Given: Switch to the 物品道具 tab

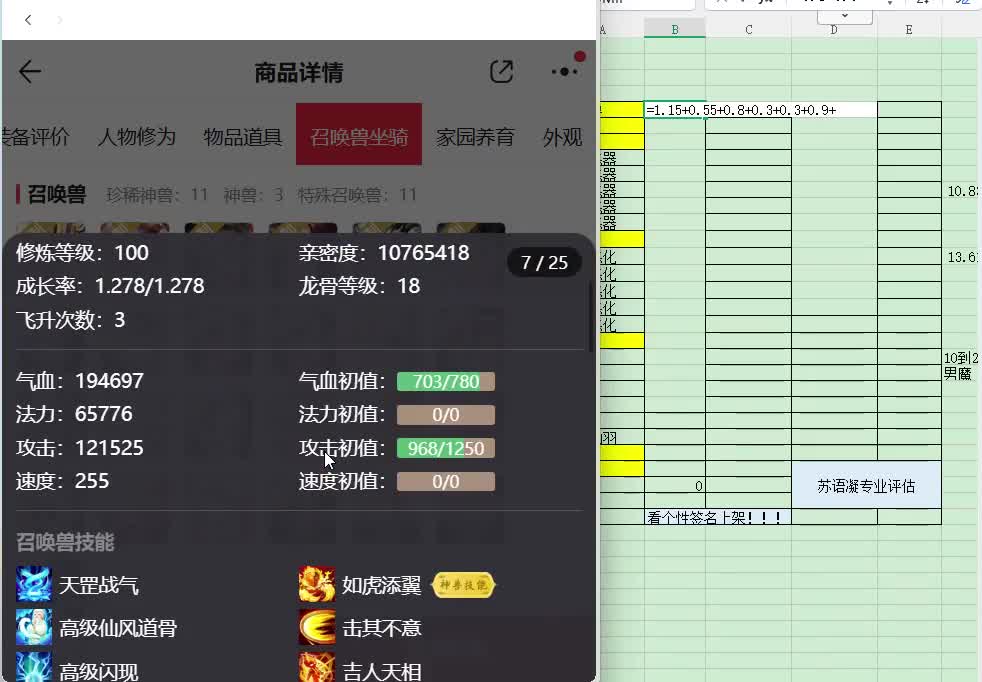Looking at the screenshot, I should [x=243, y=137].
